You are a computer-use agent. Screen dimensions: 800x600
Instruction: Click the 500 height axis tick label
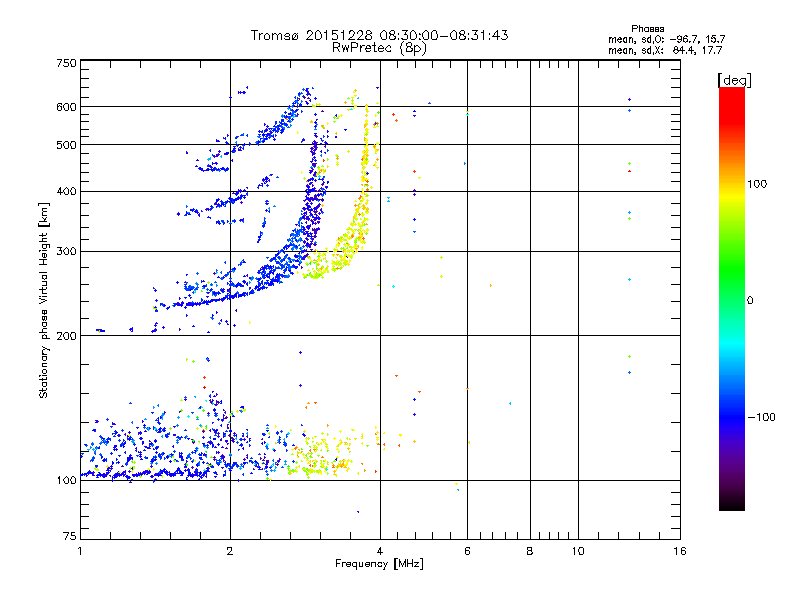point(67,145)
